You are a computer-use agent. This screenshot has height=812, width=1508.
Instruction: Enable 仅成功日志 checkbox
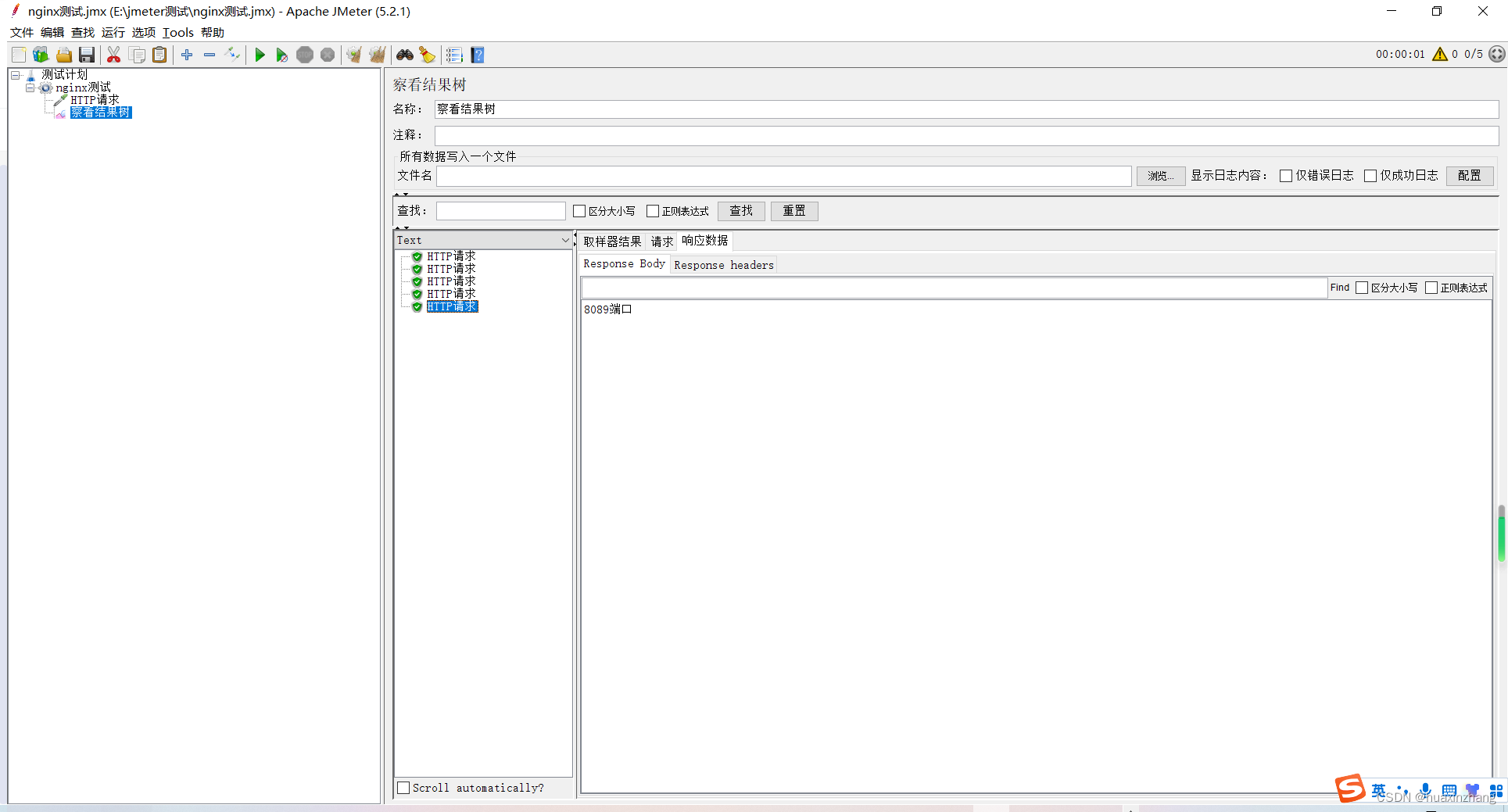1370,176
